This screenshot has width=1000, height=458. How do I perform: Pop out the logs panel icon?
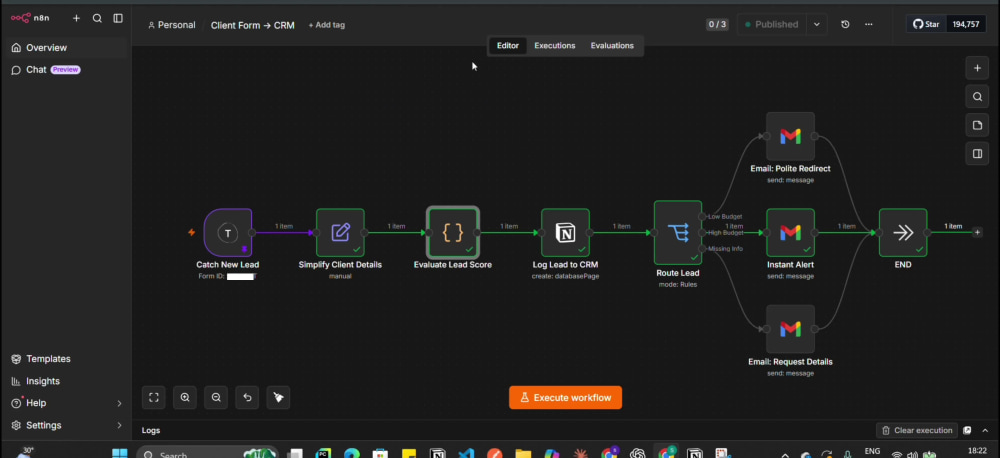tap(967, 431)
